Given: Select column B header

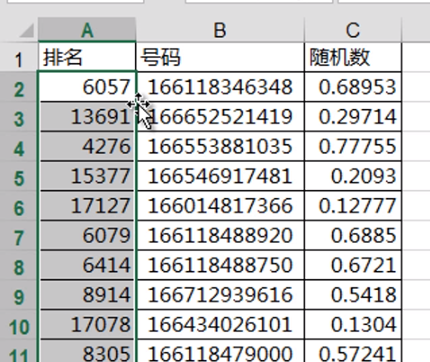Looking at the screenshot, I should click(220, 30).
